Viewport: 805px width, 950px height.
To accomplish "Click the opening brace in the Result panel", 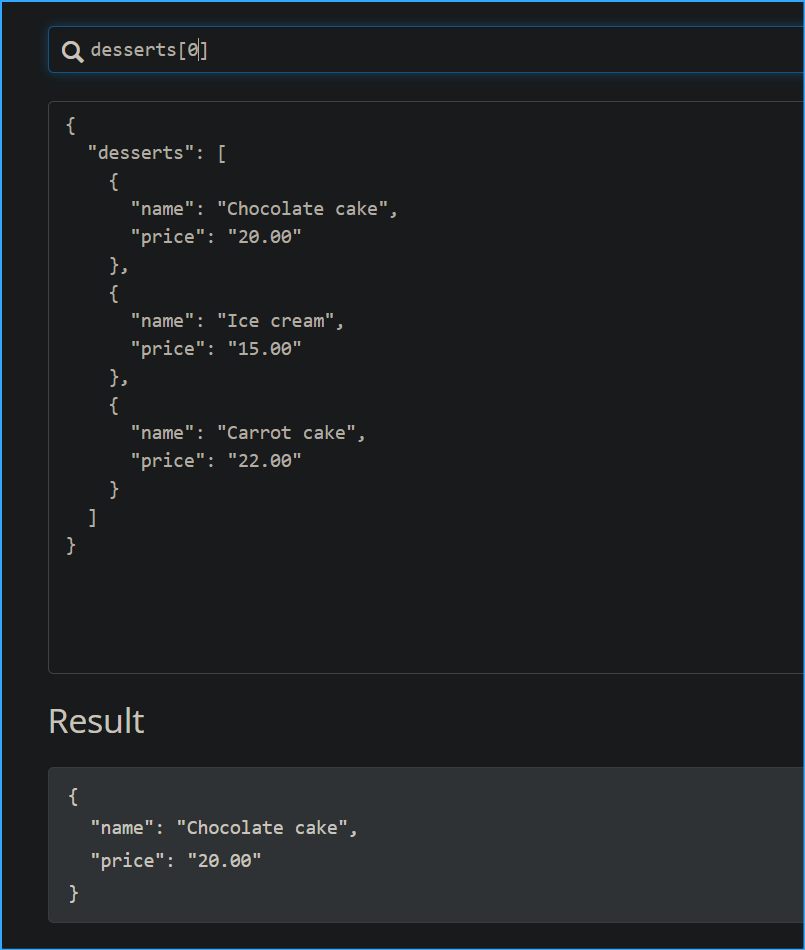I will click(74, 796).
